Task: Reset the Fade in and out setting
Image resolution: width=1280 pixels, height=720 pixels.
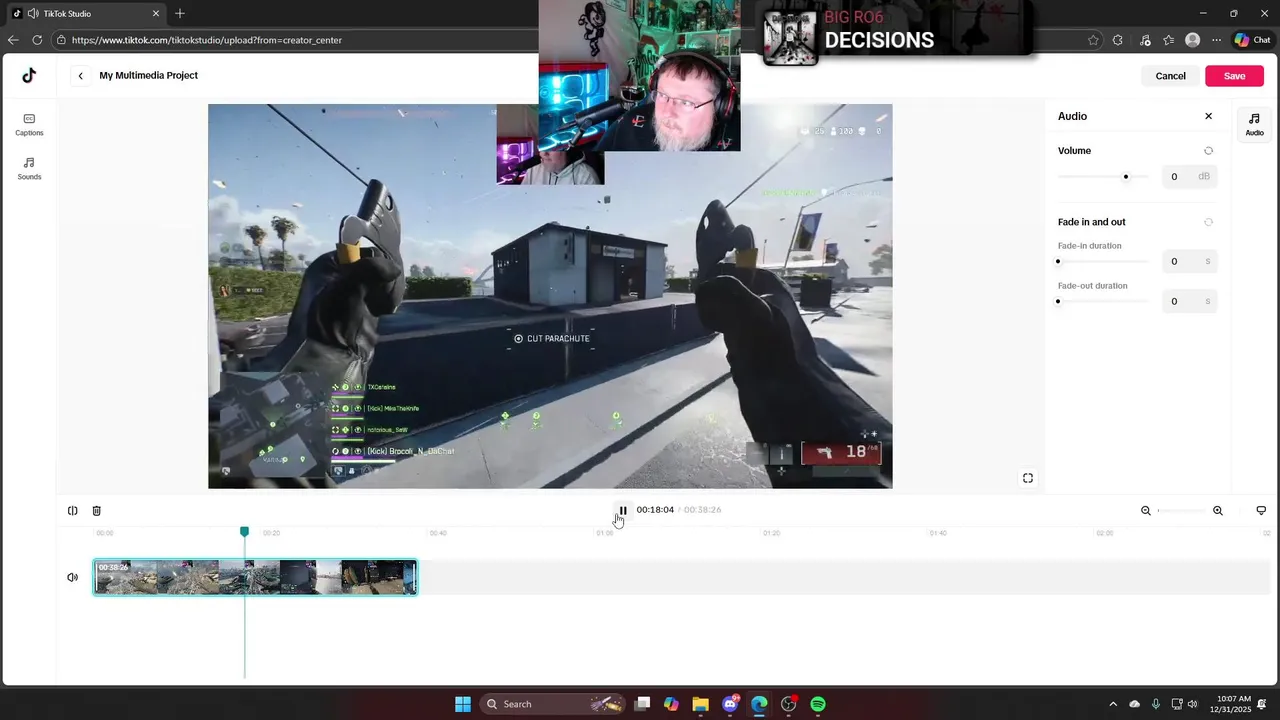Action: click(x=1208, y=222)
